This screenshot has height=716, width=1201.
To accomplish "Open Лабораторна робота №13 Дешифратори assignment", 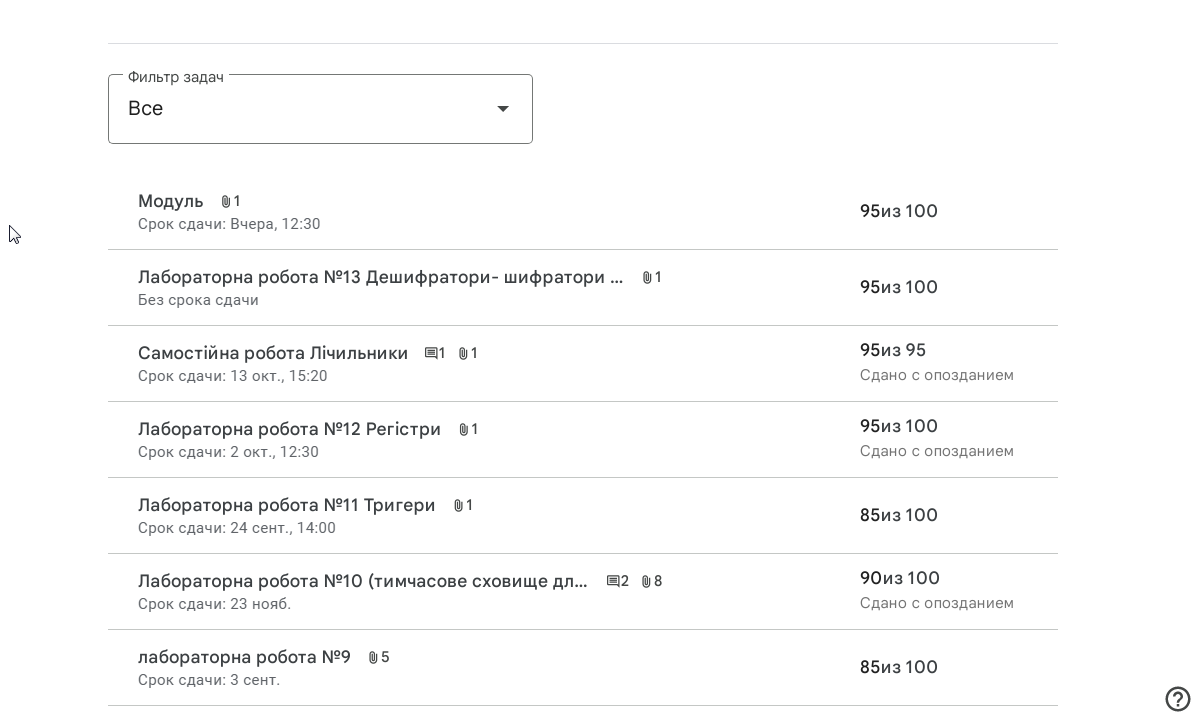I will (x=380, y=278).
